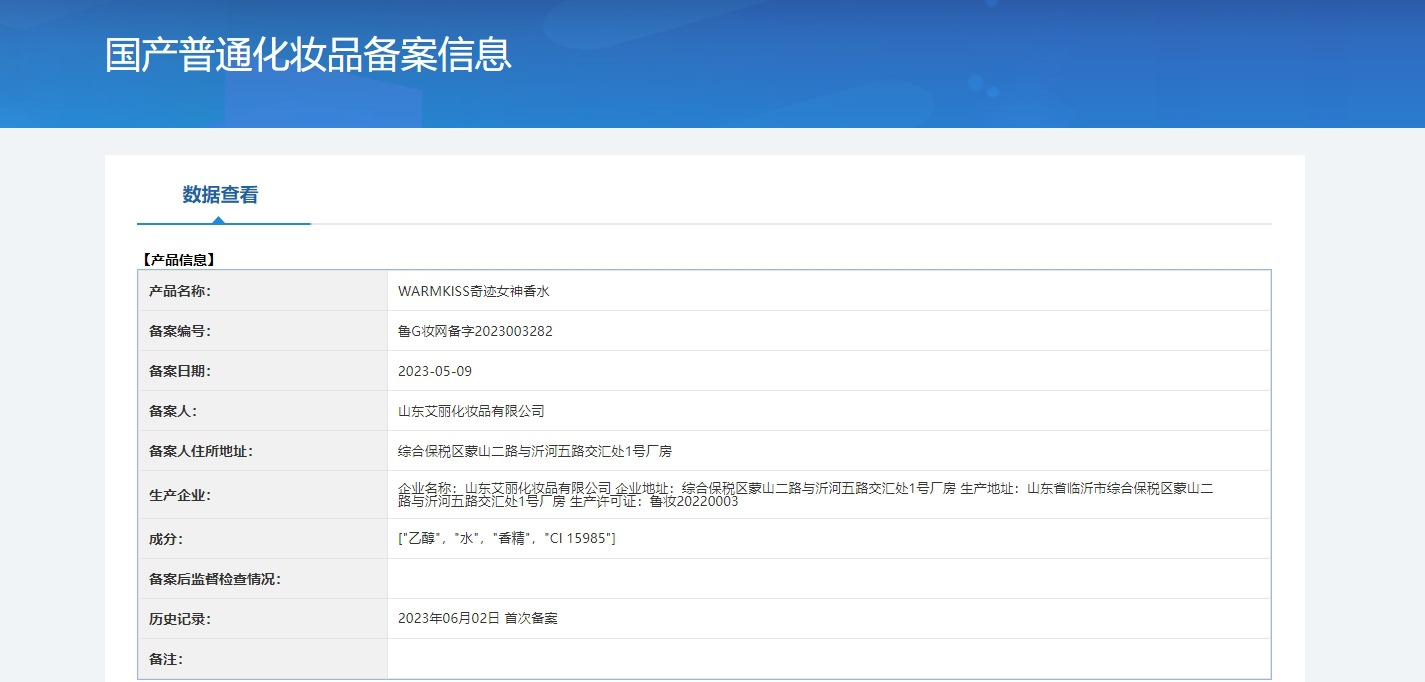Click the 历史记录 label cell
This screenshot has width=1425, height=682.
263,619
